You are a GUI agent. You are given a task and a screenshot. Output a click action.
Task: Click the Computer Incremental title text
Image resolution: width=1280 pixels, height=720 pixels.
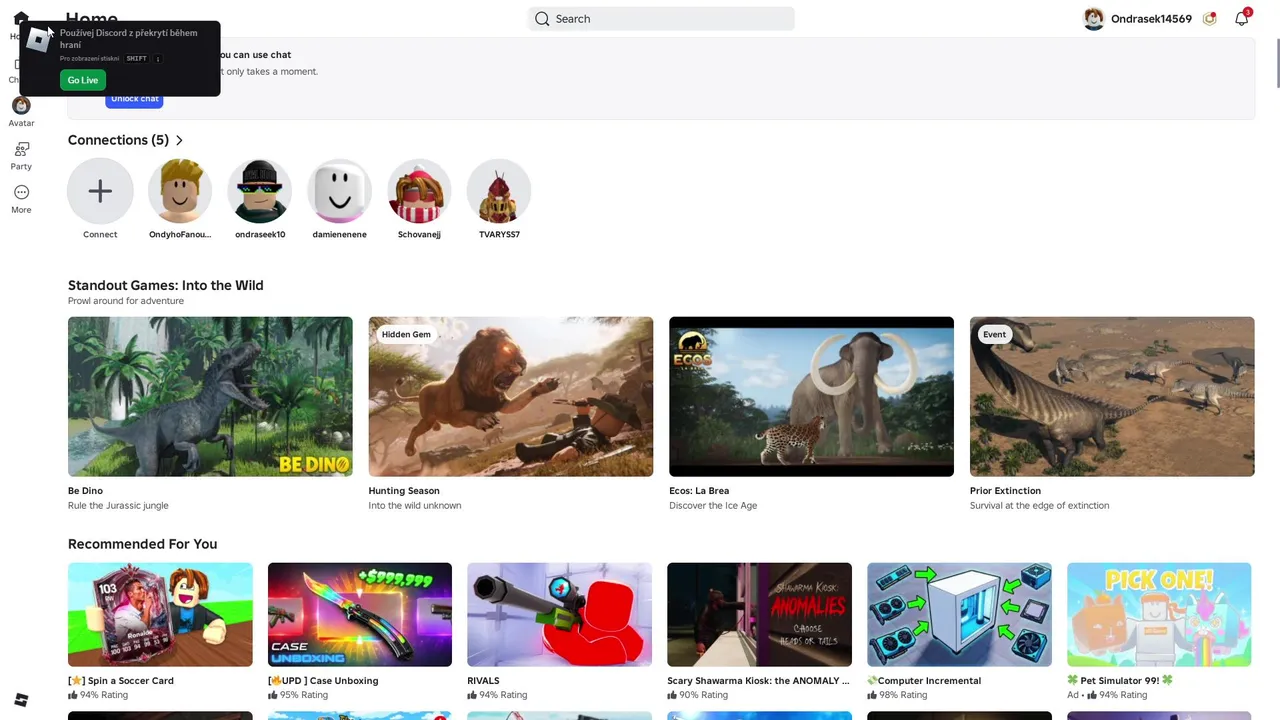pos(924,681)
